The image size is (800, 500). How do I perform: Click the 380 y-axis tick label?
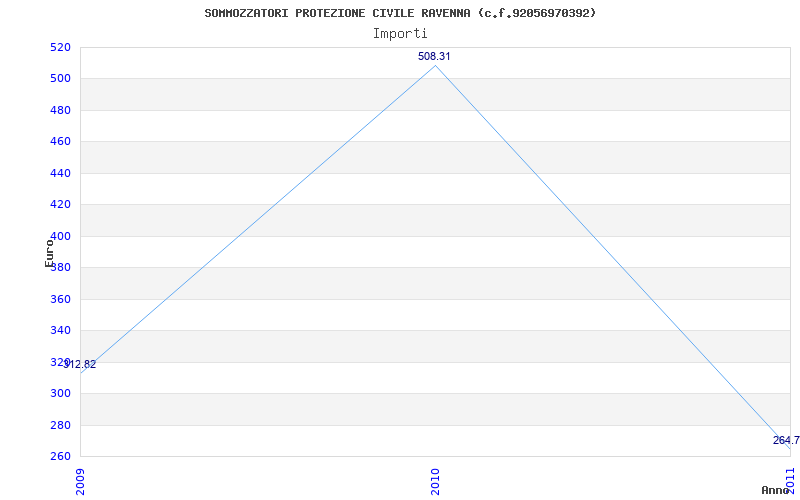click(x=60, y=268)
